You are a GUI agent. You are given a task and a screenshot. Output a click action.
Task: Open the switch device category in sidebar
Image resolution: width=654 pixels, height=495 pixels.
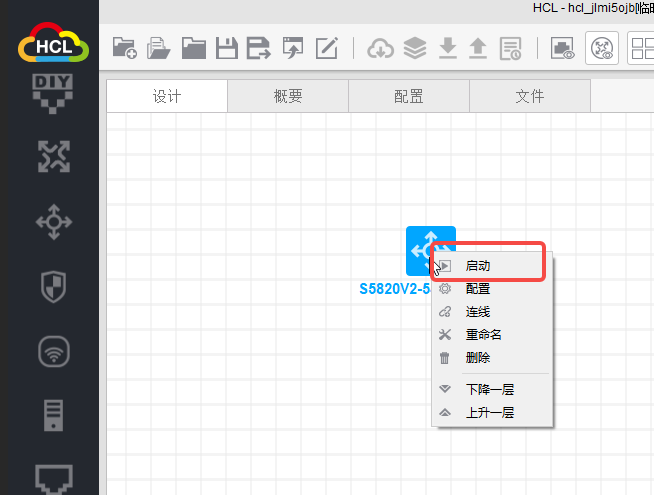click(x=53, y=221)
